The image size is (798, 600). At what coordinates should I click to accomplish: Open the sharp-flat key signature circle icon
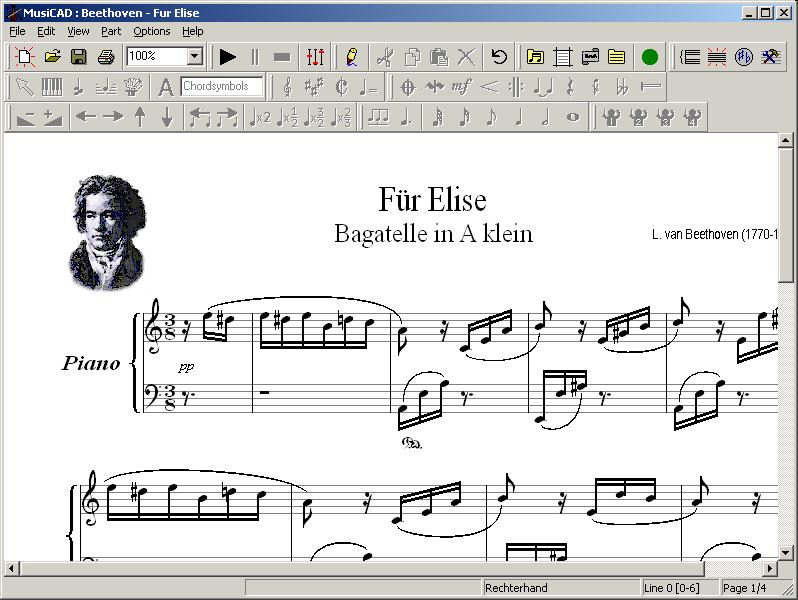coord(744,56)
